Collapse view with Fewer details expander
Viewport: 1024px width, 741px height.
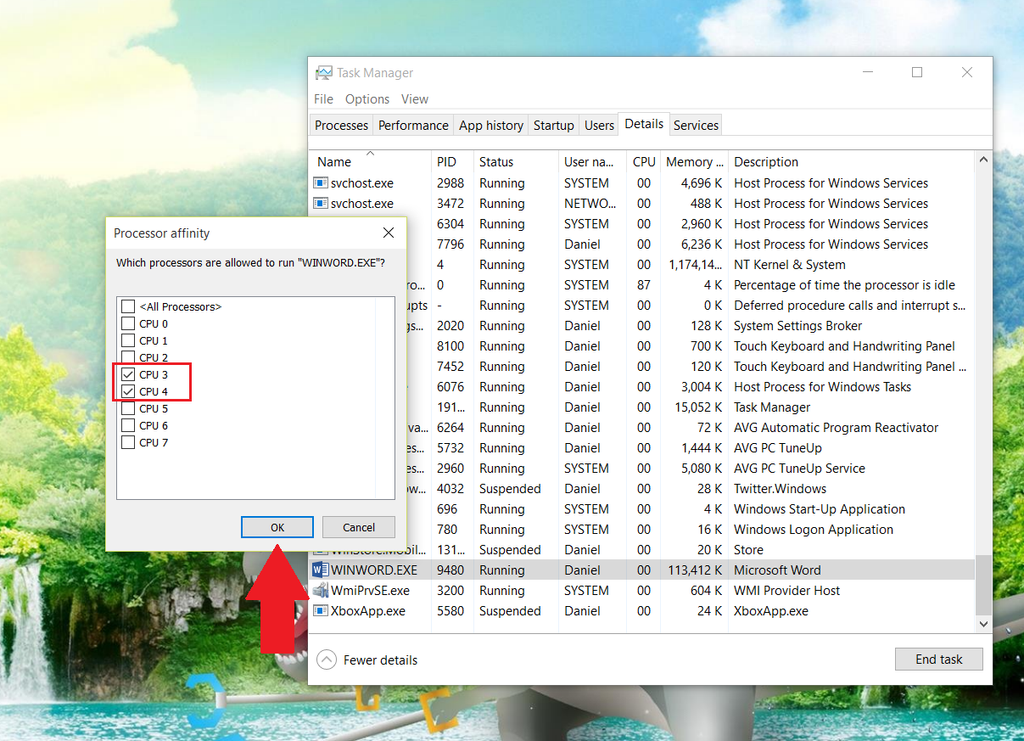pos(366,660)
